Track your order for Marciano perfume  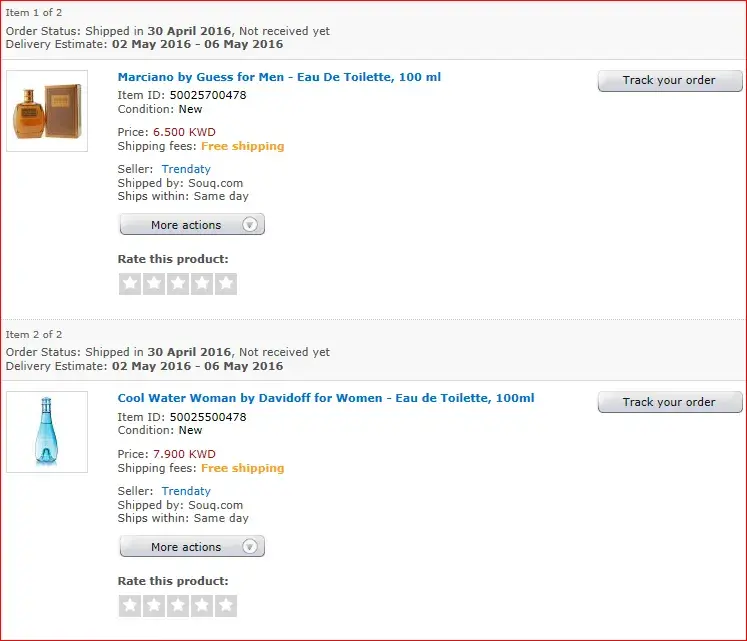[670, 80]
